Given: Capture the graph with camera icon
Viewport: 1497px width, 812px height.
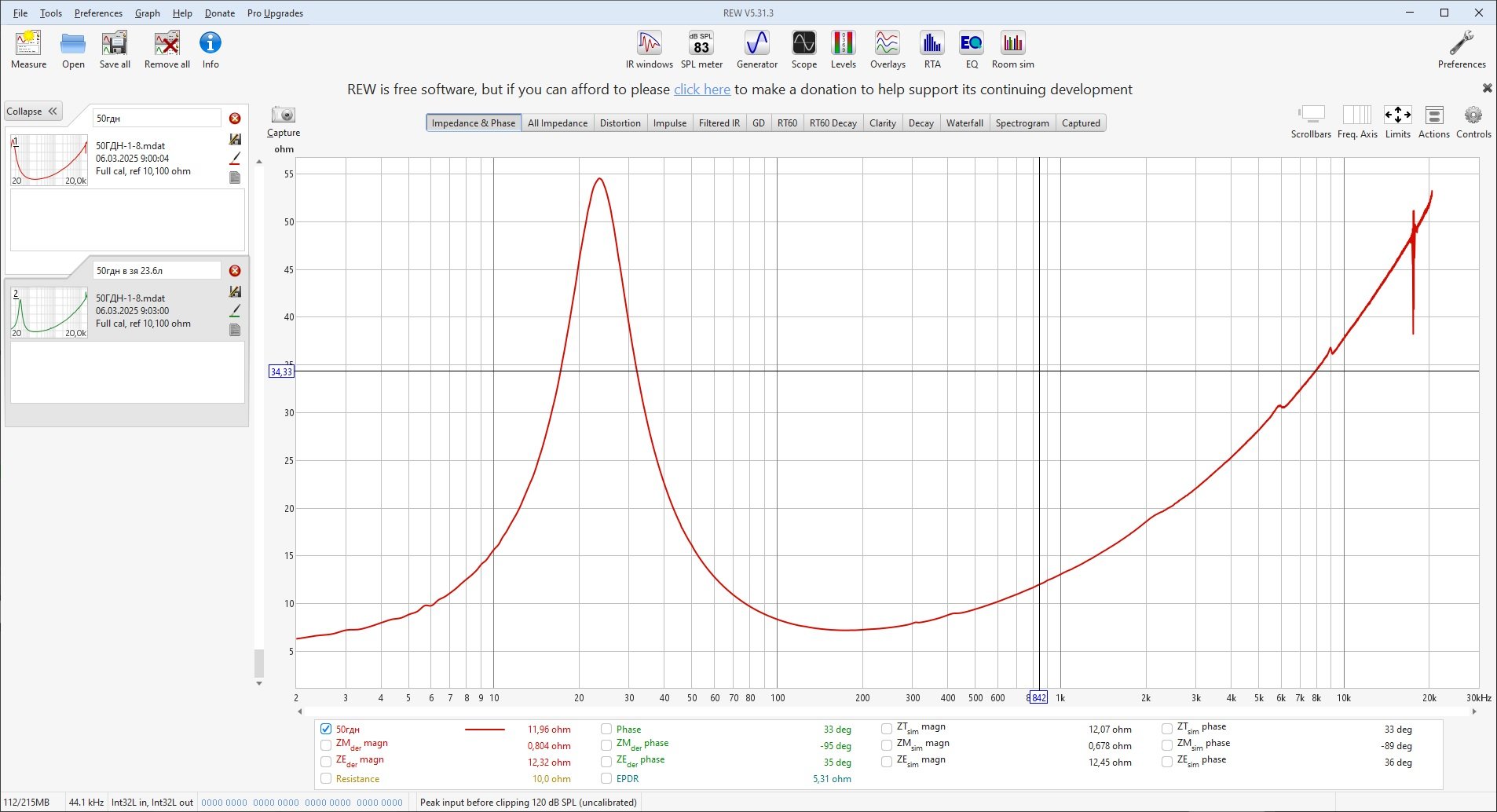Looking at the screenshot, I should [284, 115].
